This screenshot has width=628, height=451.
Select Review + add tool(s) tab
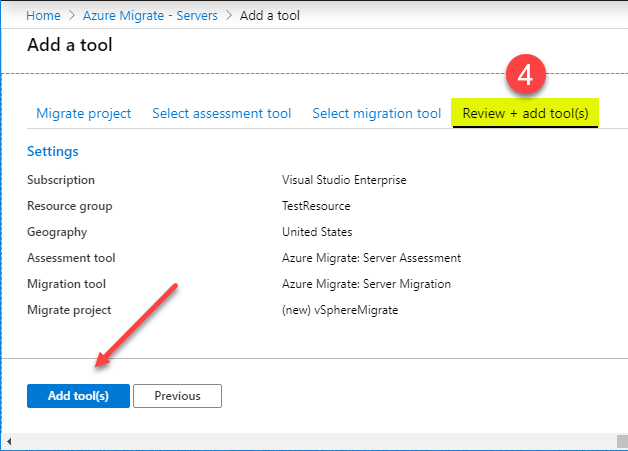(525, 113)
